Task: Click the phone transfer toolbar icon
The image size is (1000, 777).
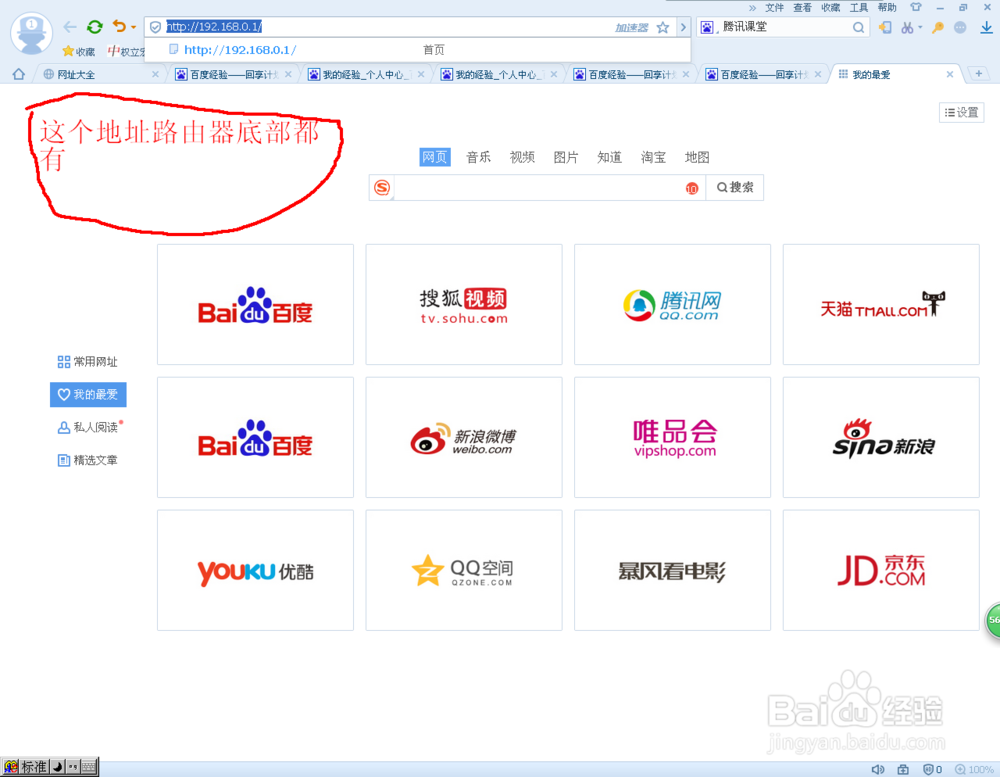Action: pos(885,27)
